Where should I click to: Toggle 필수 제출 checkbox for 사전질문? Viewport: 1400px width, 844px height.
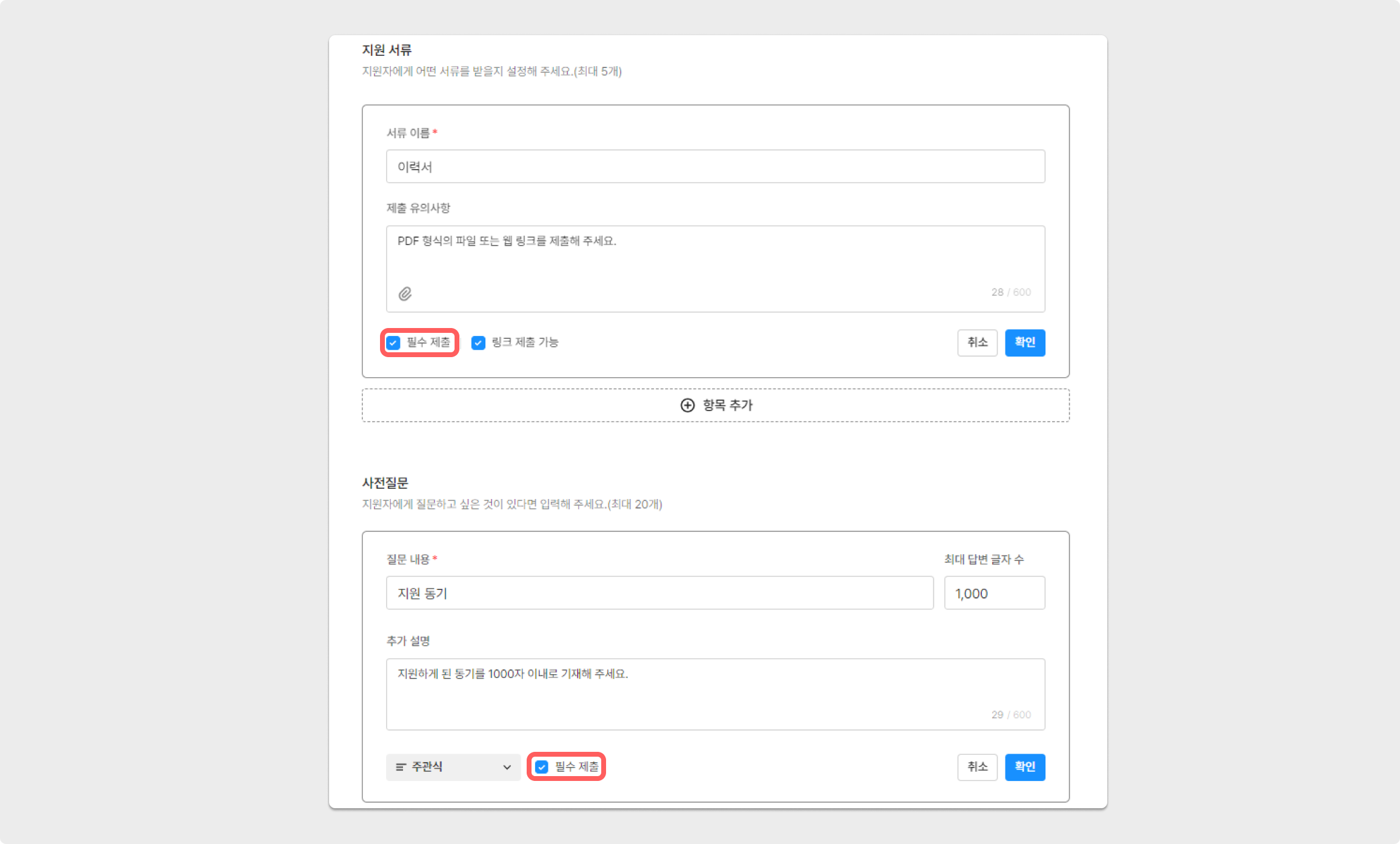click(542, 767)
